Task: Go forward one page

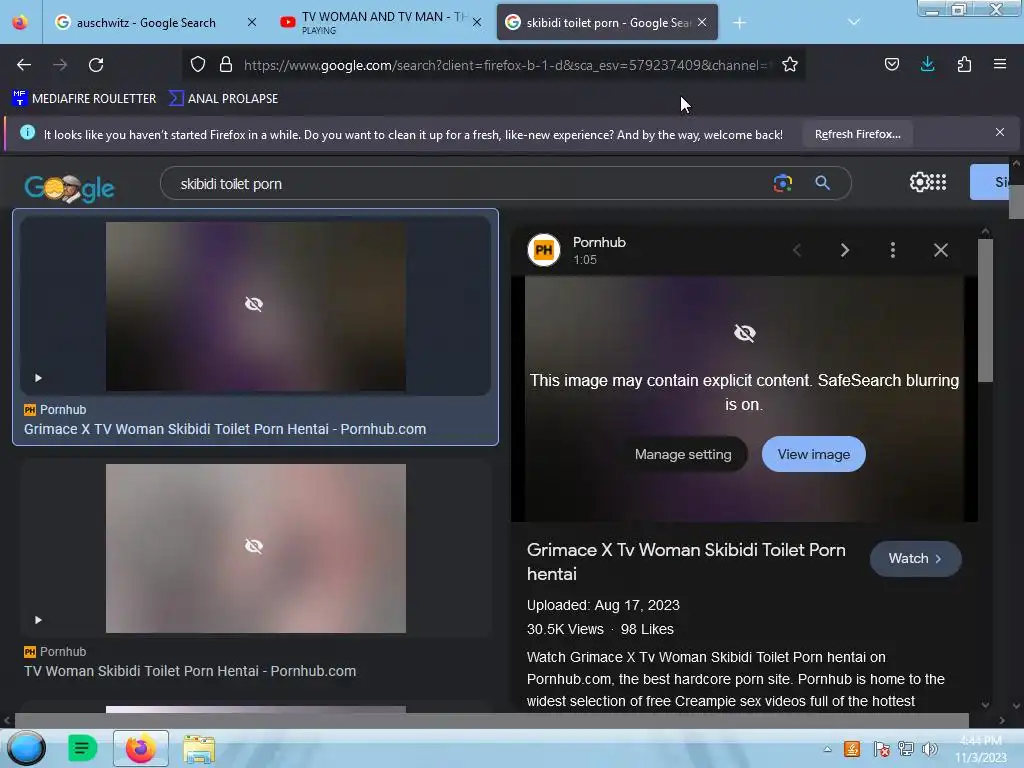Action: [60, 65]
